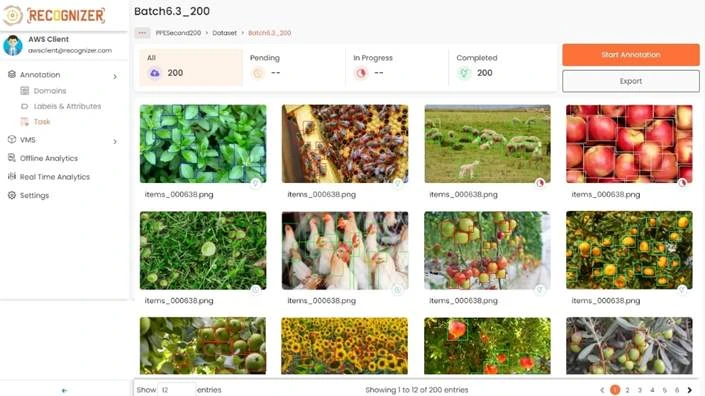The width and height of the screenshot is (705, 396).
Task: Click the status badge on the bees thumbnail
Action: click(397, 183)
